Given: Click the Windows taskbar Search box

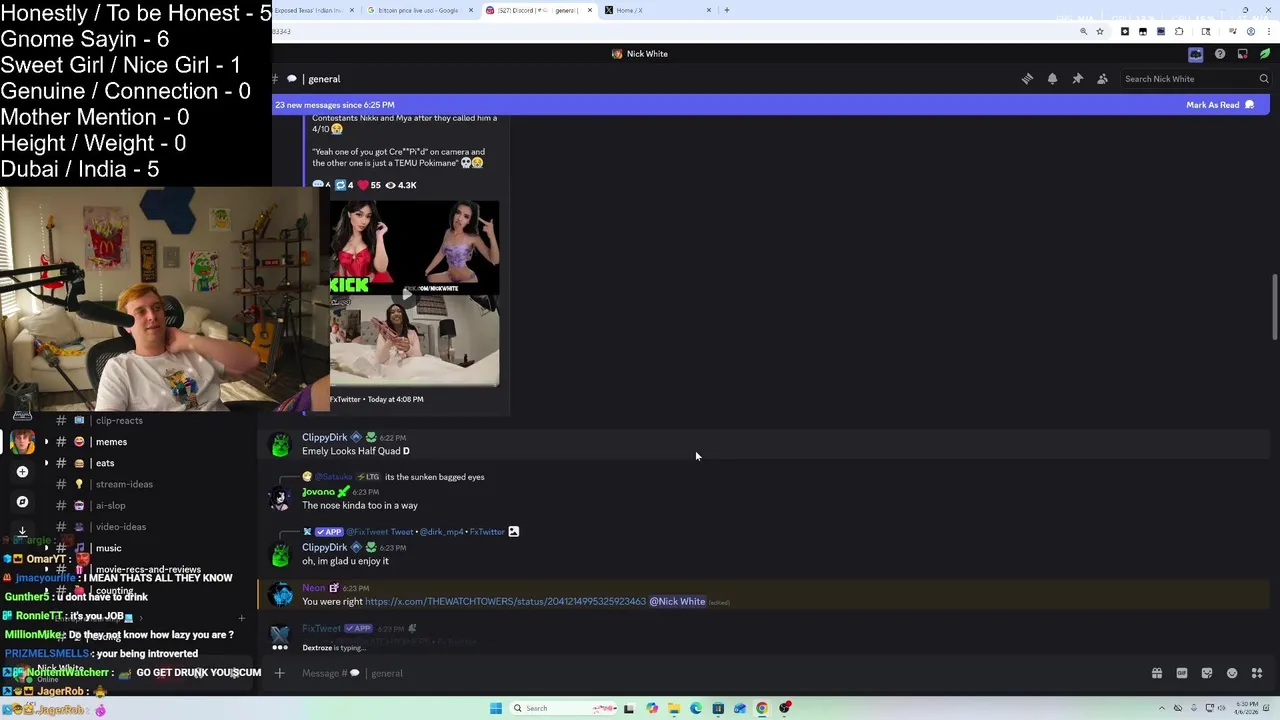Looking at the screenshot, I should 561,708.
